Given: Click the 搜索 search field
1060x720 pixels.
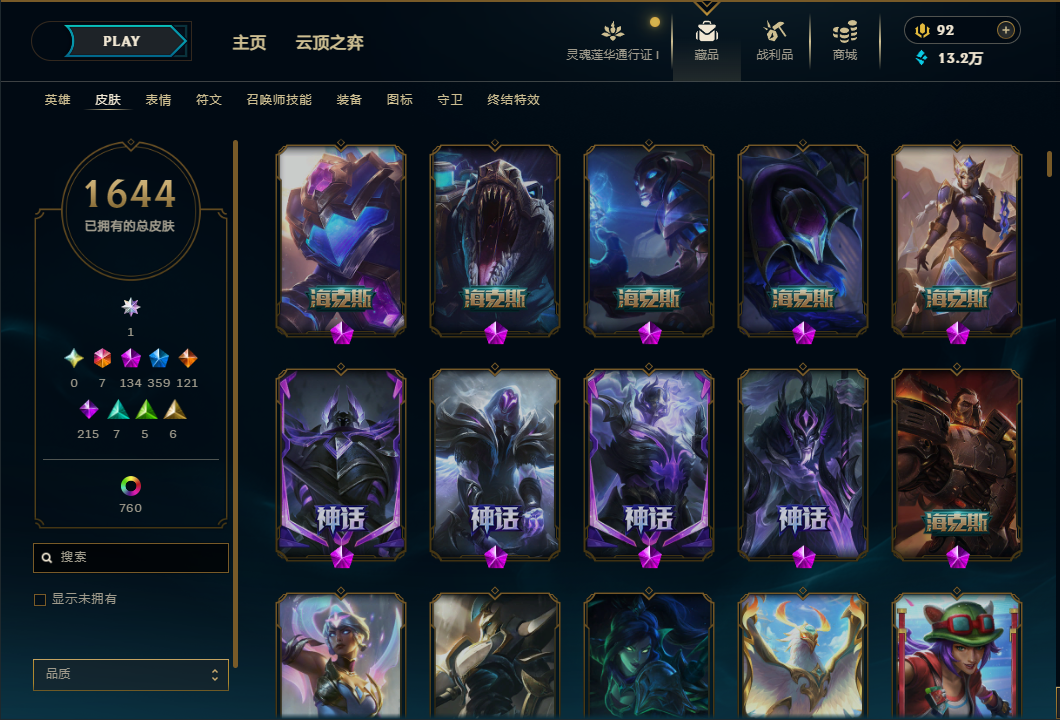Looking at the screenshot, I should click(130, 558).
